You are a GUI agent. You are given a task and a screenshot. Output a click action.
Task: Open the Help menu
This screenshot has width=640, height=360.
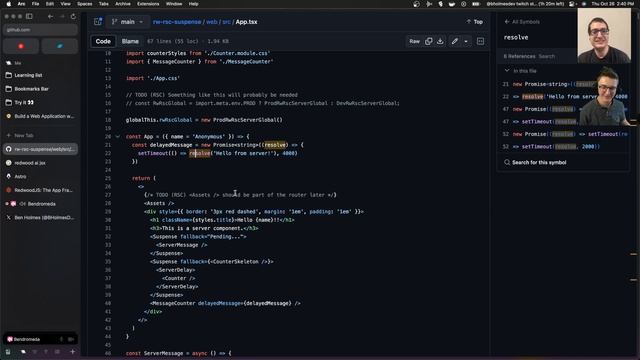tap(193, 4)
